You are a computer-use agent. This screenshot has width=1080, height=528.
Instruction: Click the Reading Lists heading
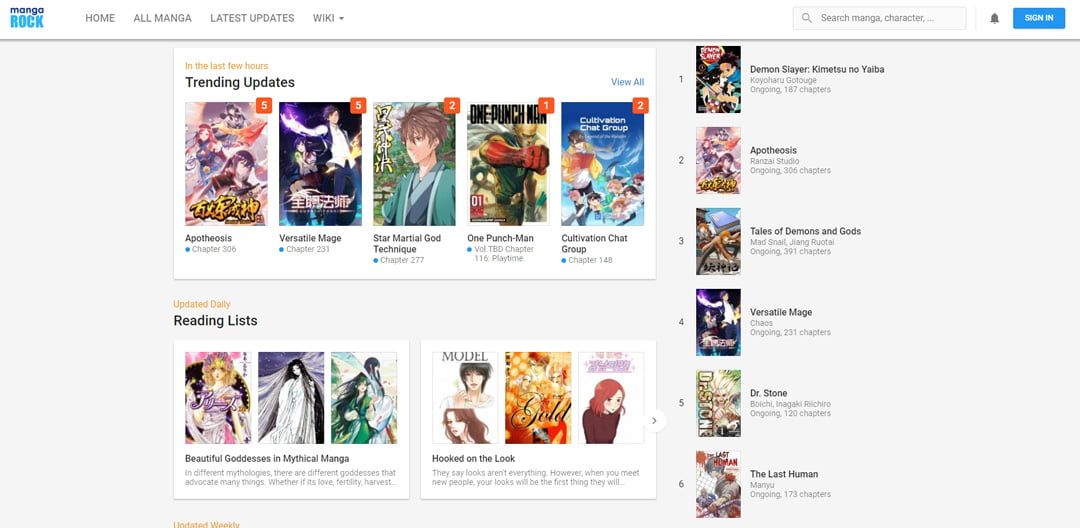point(216,321)
